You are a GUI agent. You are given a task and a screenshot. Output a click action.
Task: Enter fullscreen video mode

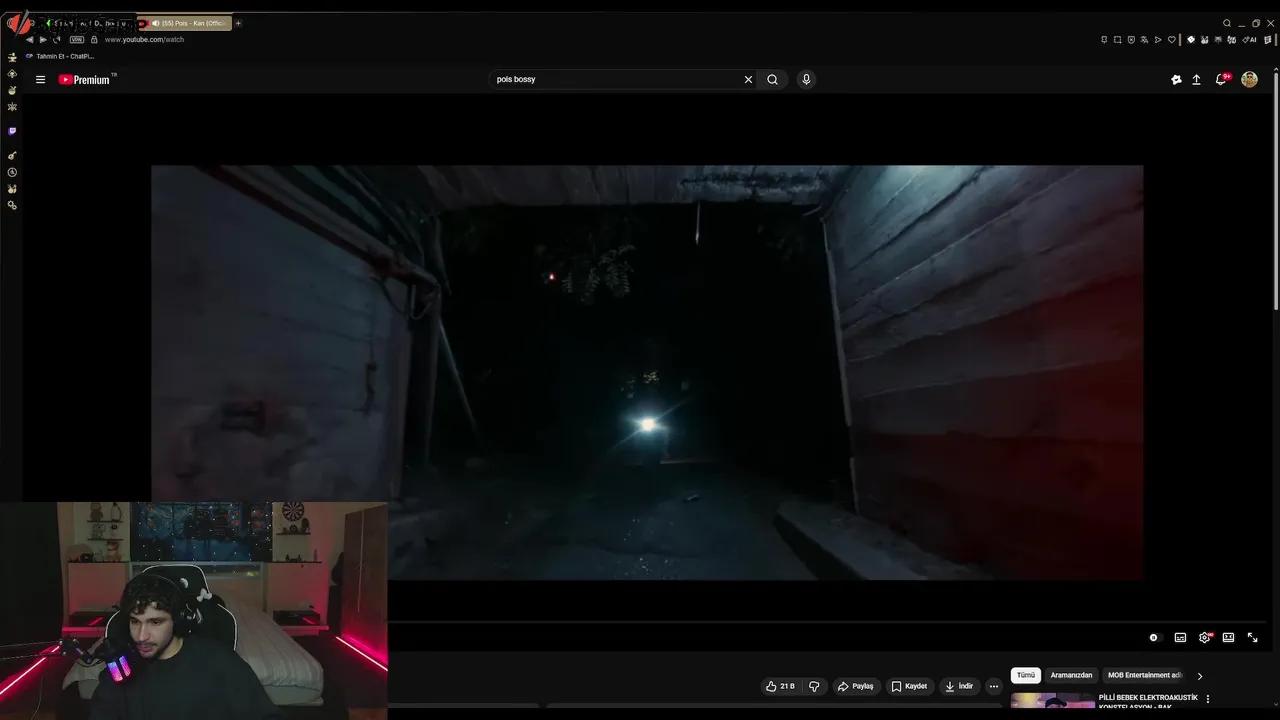point(1252,637)
